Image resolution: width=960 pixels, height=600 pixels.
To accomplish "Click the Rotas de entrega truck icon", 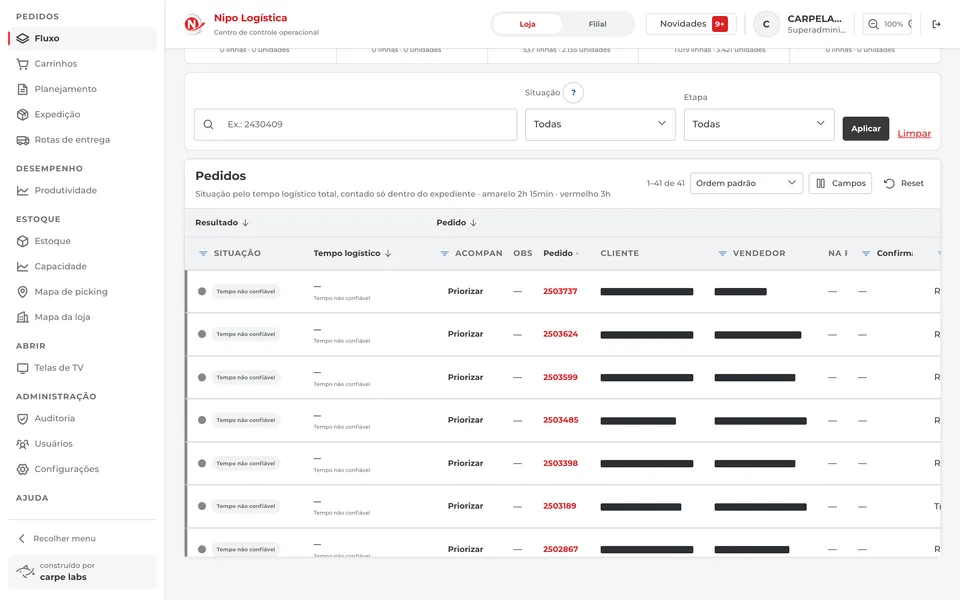I will pyautogui.click(x=23, y=140).
